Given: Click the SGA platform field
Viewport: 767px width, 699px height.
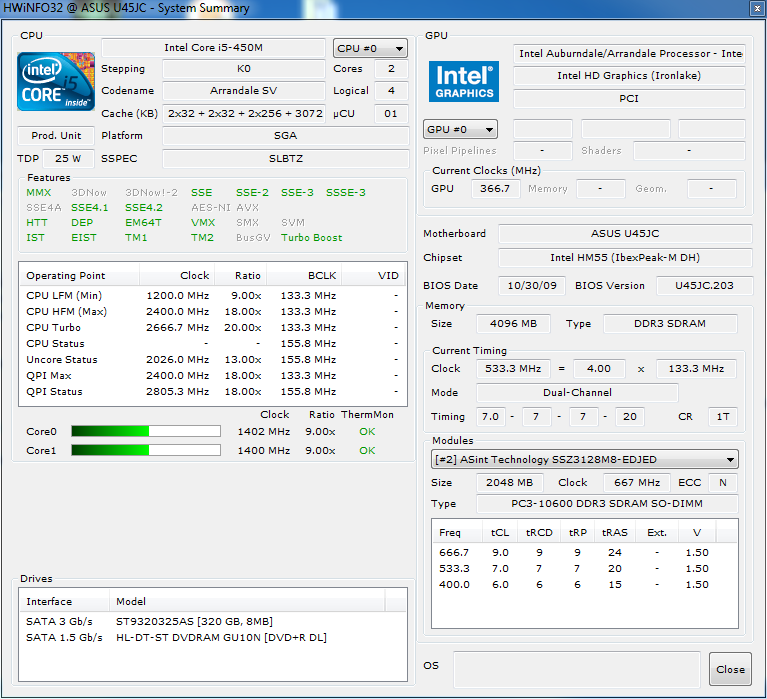Looking at the screenshot, I should (x=286, y=135).
